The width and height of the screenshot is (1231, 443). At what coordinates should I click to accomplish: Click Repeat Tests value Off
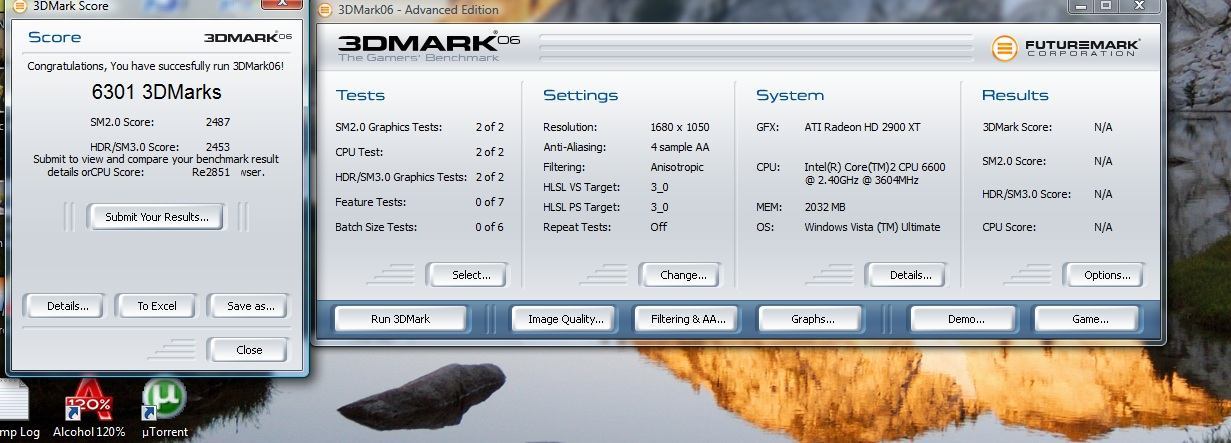pyautogui.click(x=659, y=227)
